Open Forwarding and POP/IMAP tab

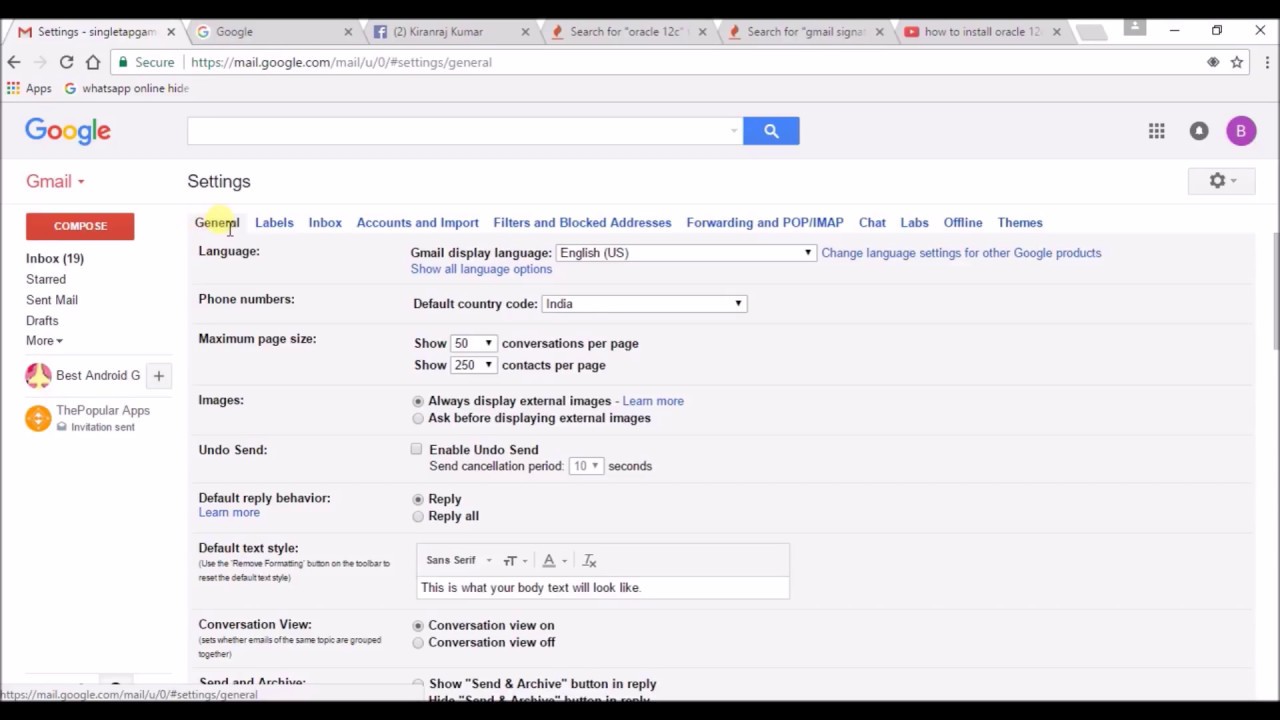tap(765, 223)
